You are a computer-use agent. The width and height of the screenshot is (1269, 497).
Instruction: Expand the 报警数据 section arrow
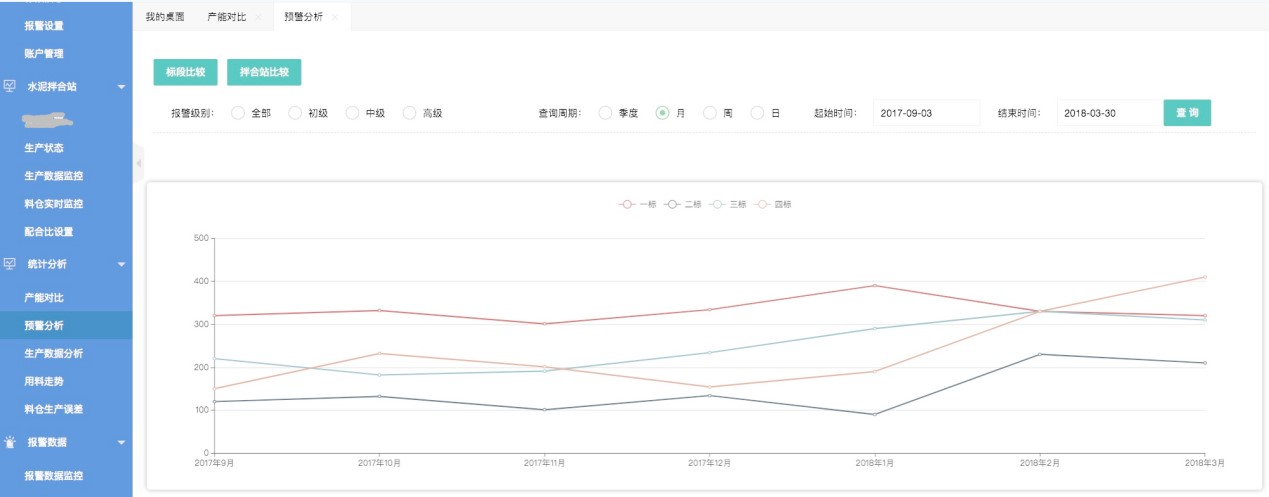tap(121, 442)
